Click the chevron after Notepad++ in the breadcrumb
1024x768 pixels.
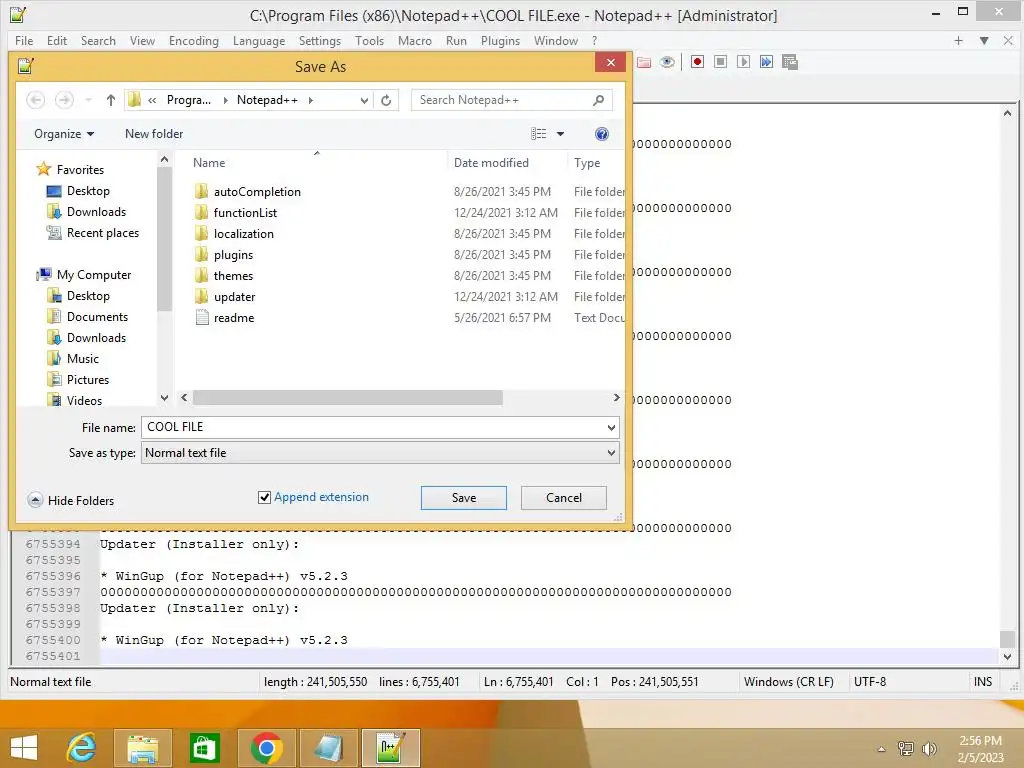pos(311,100)
